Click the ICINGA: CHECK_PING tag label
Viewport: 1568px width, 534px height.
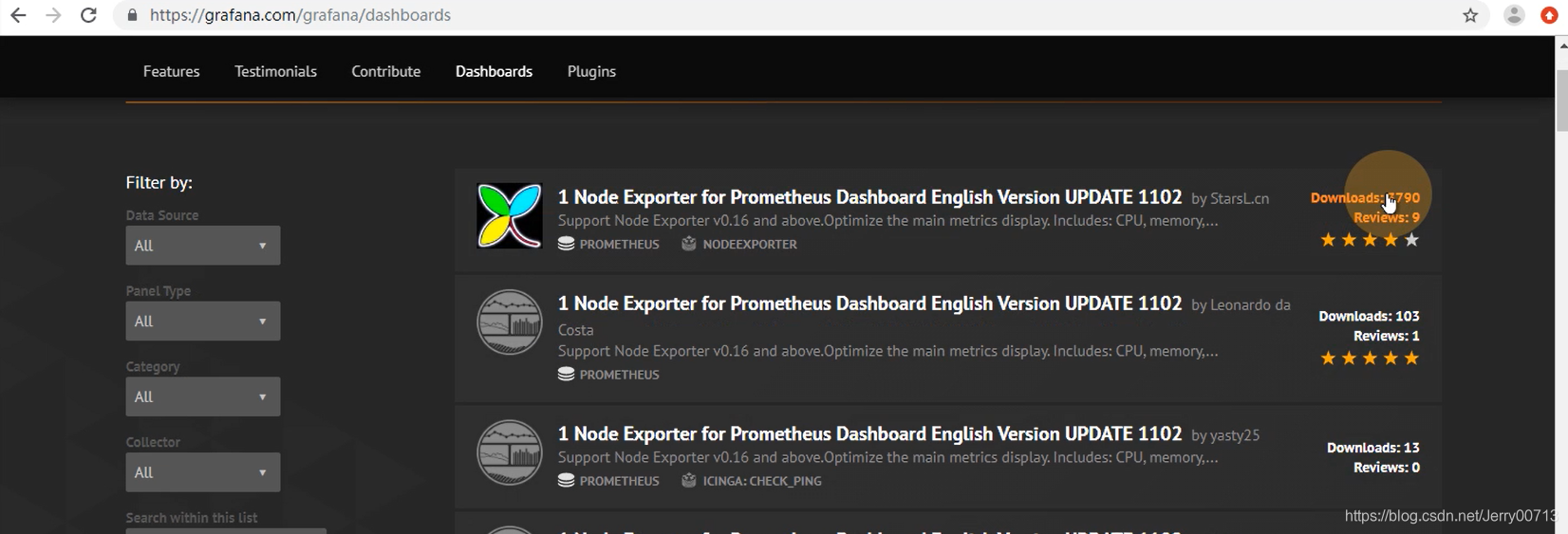tap(762, 481)
